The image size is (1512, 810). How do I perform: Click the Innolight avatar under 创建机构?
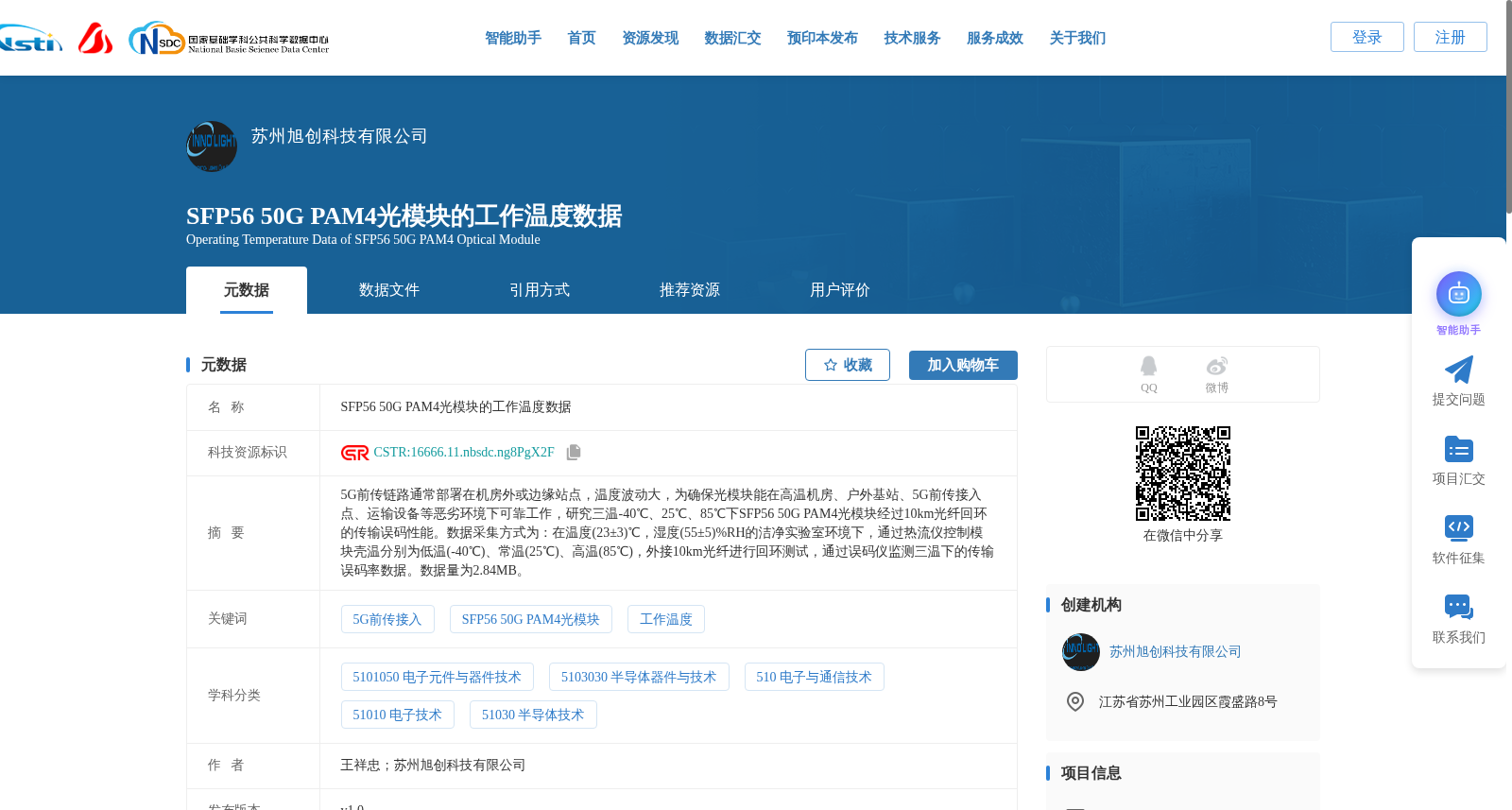tap(1080, 652)
